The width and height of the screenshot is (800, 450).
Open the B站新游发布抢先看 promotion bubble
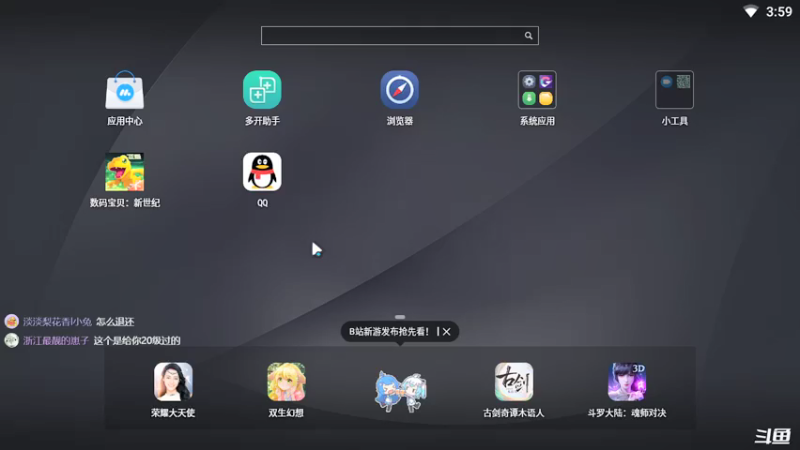pyautogui.click(x=389, y=332)
